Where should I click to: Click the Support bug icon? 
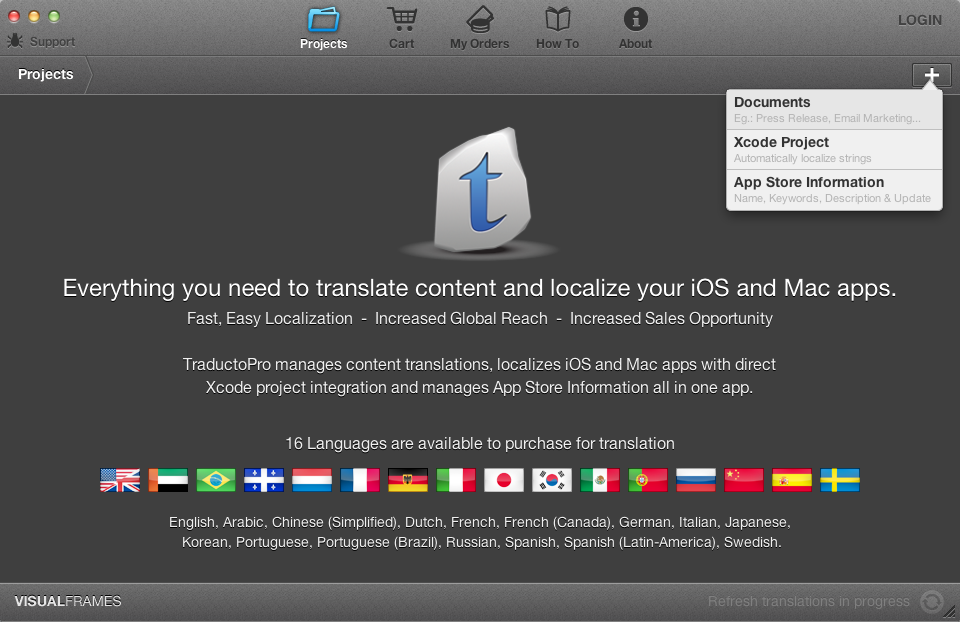tap(15, 41)
